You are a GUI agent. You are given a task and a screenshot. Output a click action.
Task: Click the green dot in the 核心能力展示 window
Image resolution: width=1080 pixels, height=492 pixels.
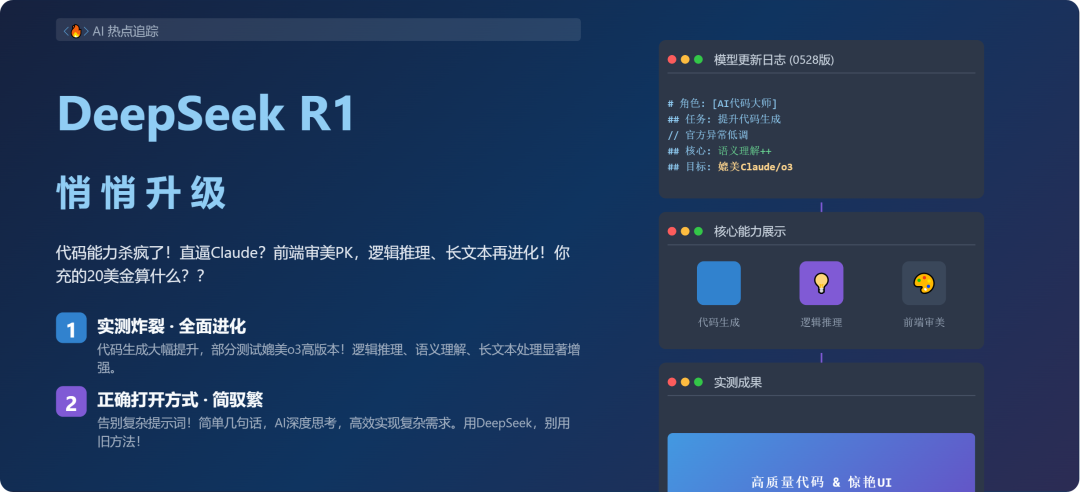pos(698,232)
